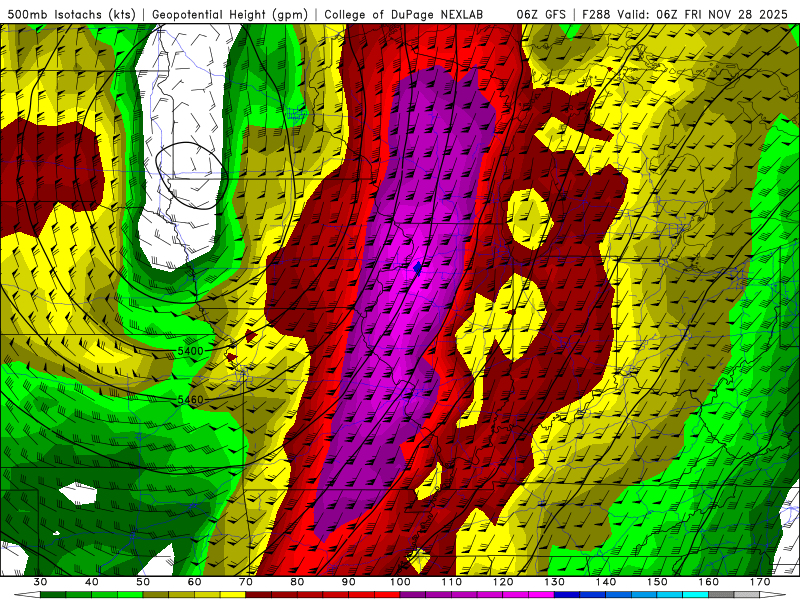Click the gray legend swatch right of 160
Viewport: 800px width, 600px height.
pos(721,595)
